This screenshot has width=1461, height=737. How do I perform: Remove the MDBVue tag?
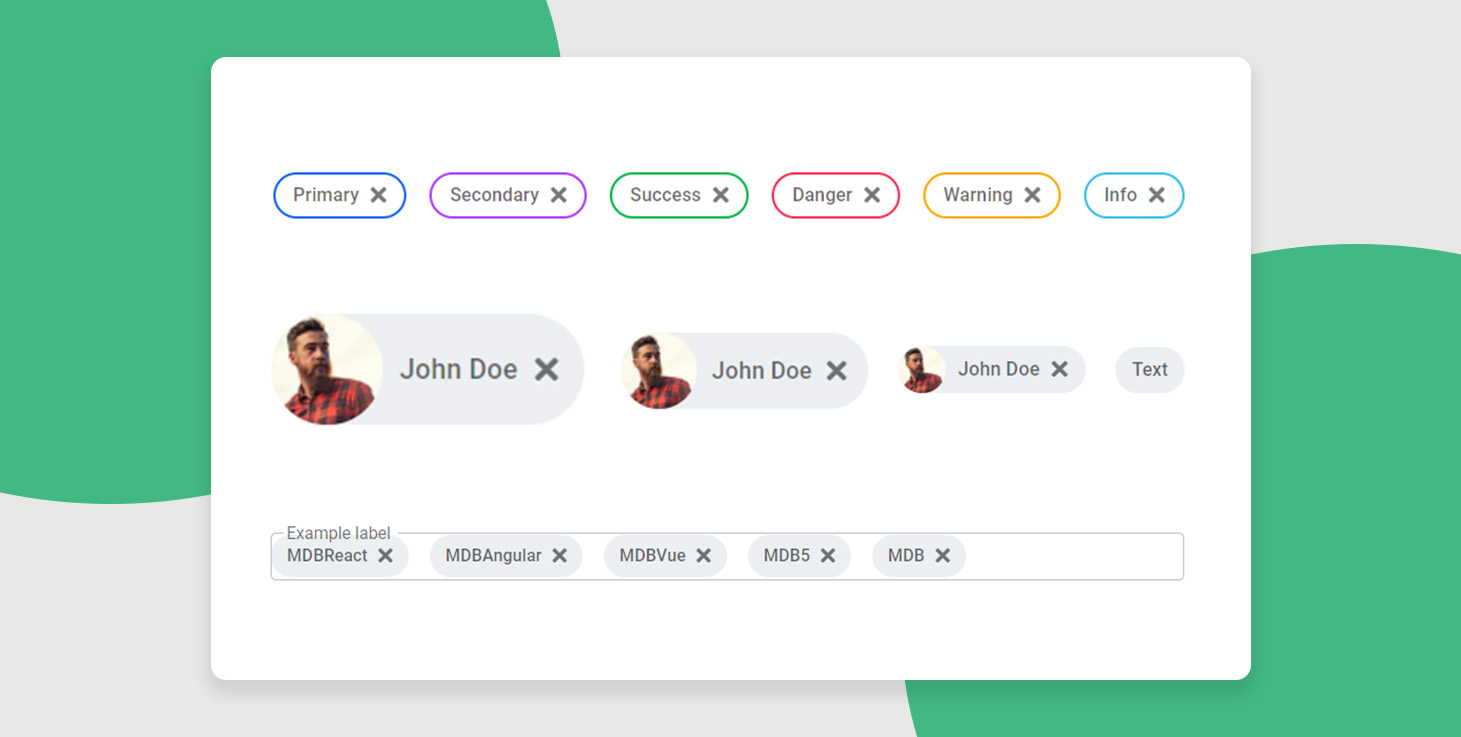703,556
